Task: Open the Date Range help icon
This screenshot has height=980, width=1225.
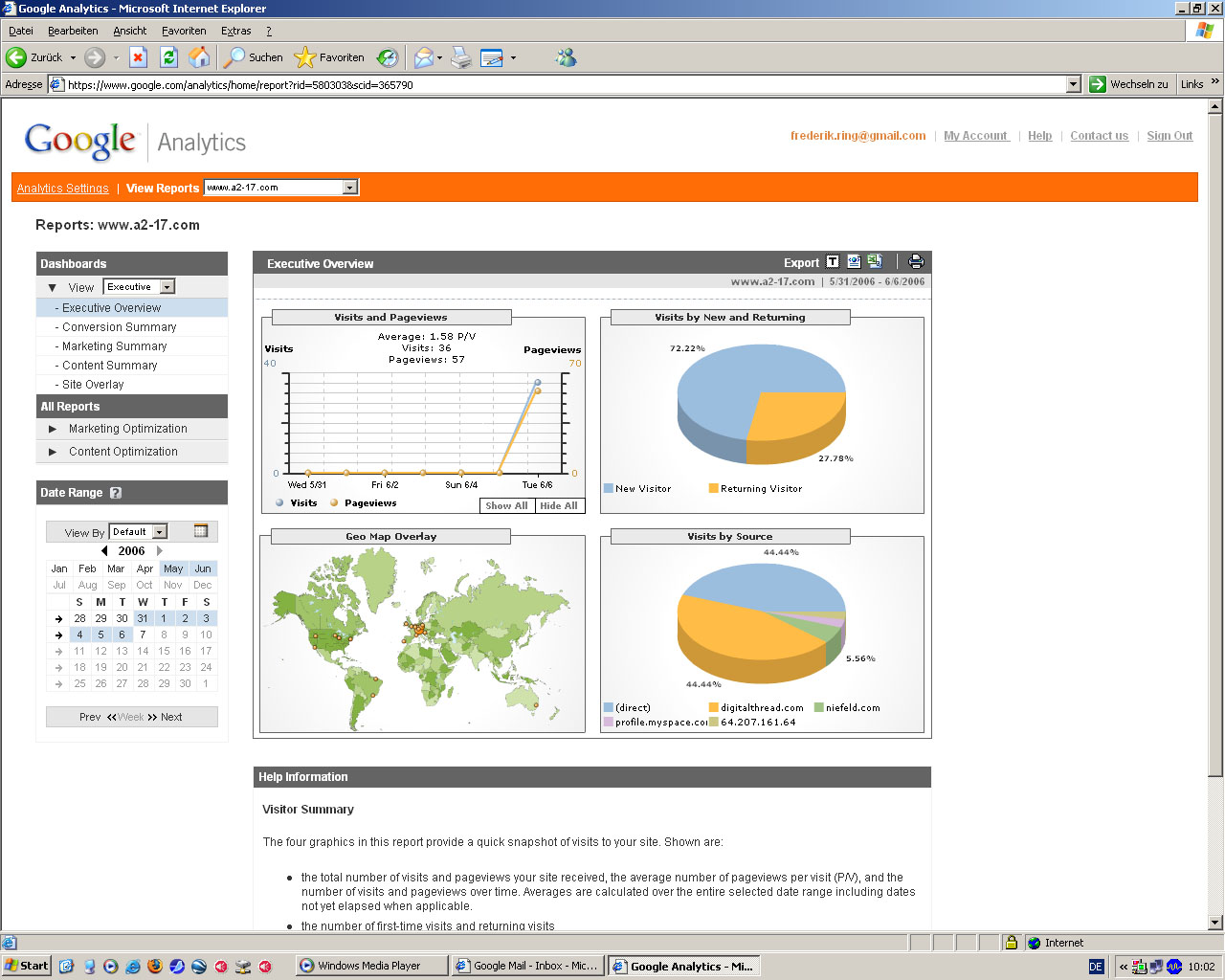Action: coord(116,493)
